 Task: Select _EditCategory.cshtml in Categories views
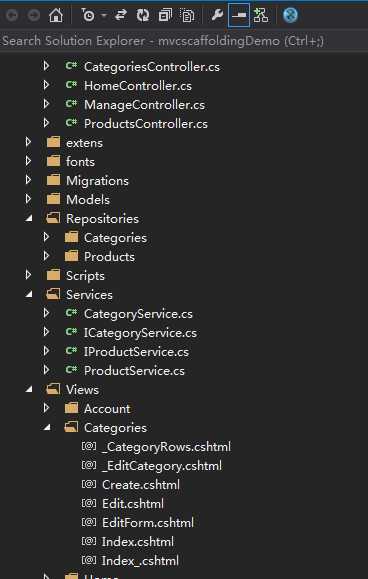pyautogui.click(x=162, y=466)
